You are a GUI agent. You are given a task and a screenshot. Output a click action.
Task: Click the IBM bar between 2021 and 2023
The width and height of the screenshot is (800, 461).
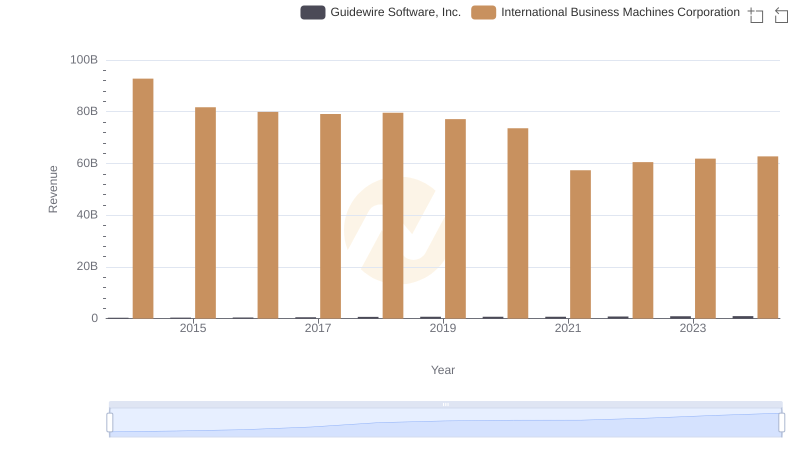coord(643,240)
